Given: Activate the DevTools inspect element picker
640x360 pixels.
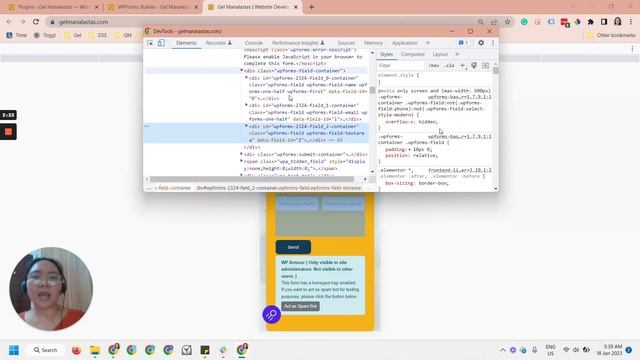Looking at the screenshot, I should coord(150,43).
